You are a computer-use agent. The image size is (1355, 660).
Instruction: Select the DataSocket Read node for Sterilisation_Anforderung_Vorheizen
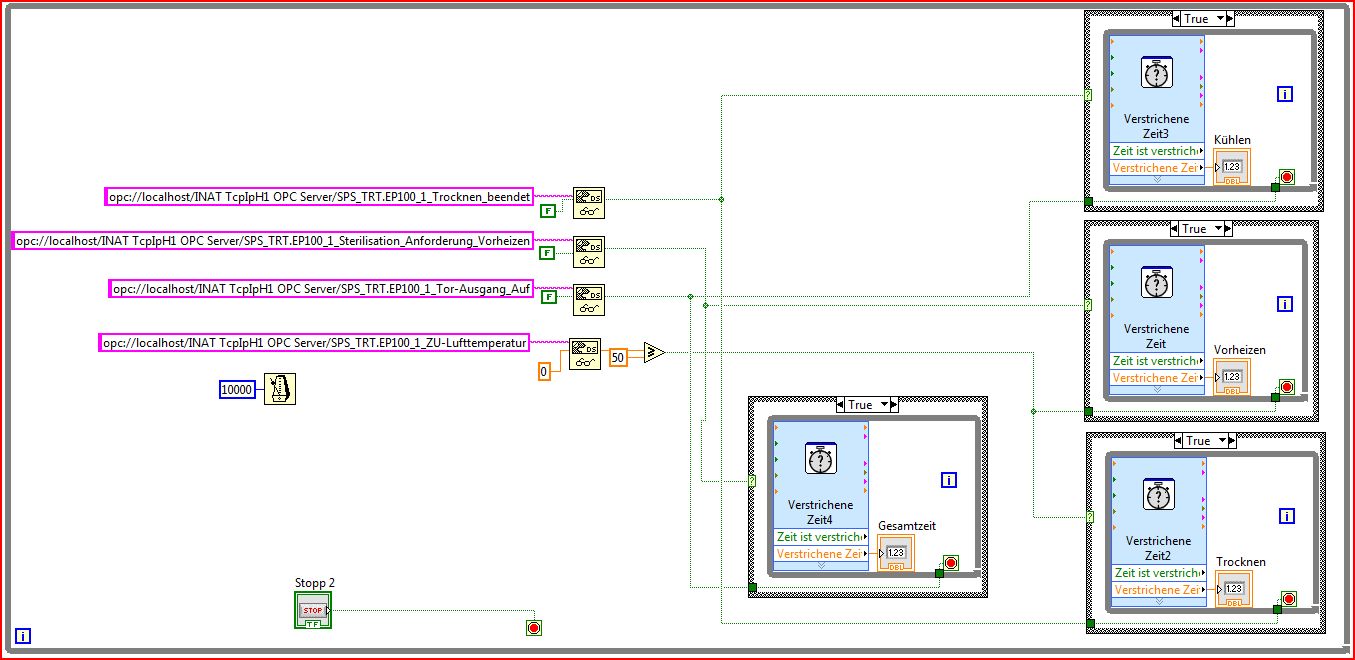pyautogui.click(x=589, y=251)
